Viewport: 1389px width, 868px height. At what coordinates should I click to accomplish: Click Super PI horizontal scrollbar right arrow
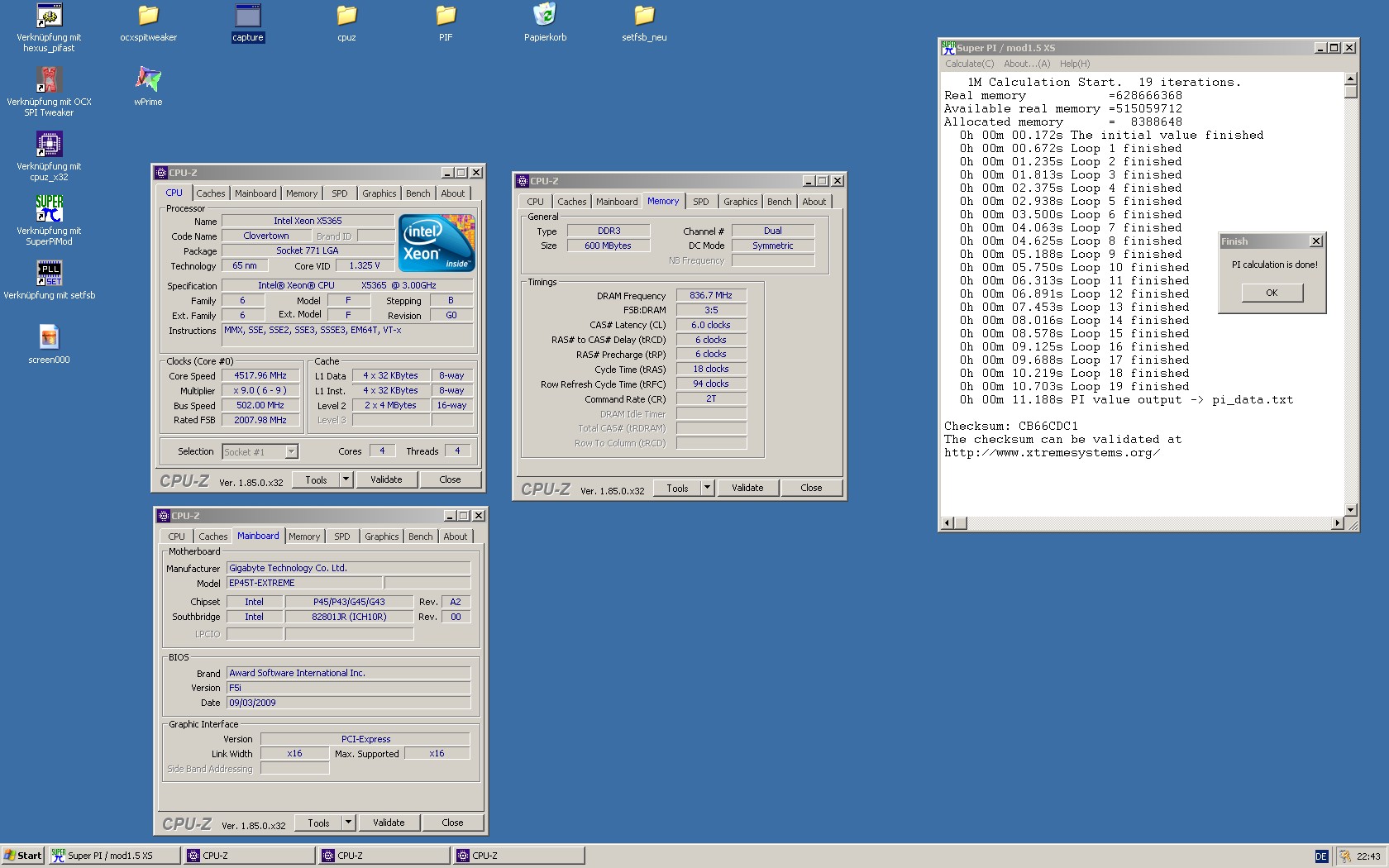click(x=1338, y=523)
